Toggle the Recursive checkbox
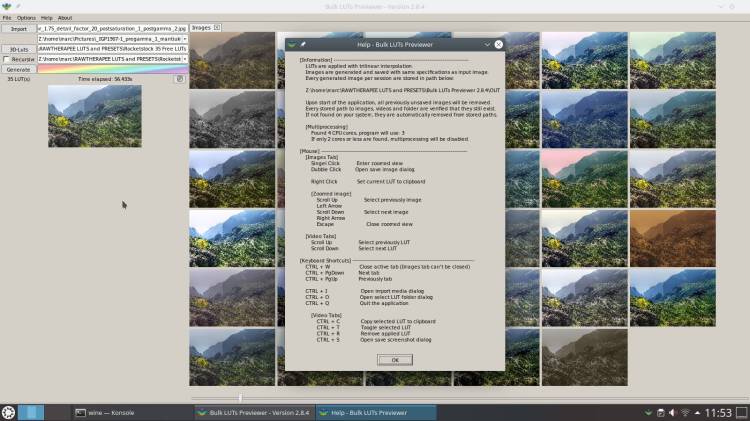Viewport: 750px width, 421px height. (6, 59)
